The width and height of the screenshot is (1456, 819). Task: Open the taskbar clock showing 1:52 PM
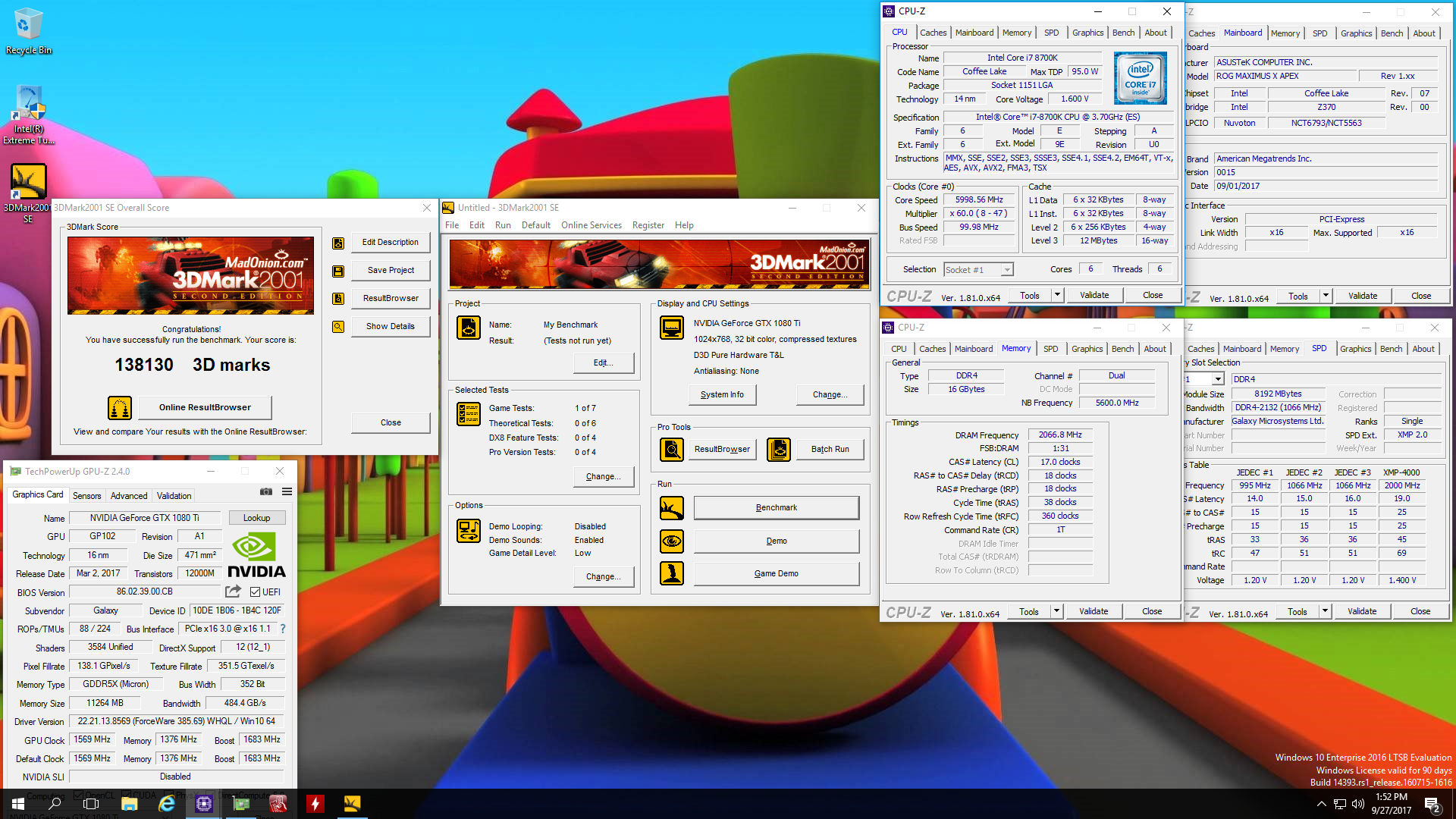click(x=1392, y=804)
